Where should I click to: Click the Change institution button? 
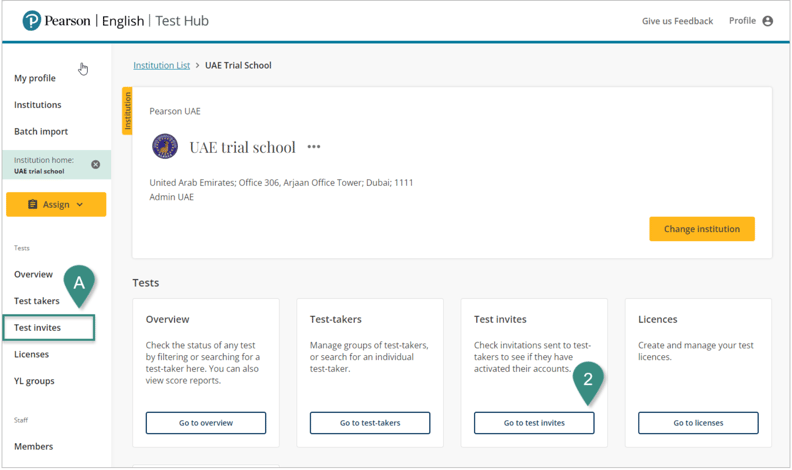[702, 229]
